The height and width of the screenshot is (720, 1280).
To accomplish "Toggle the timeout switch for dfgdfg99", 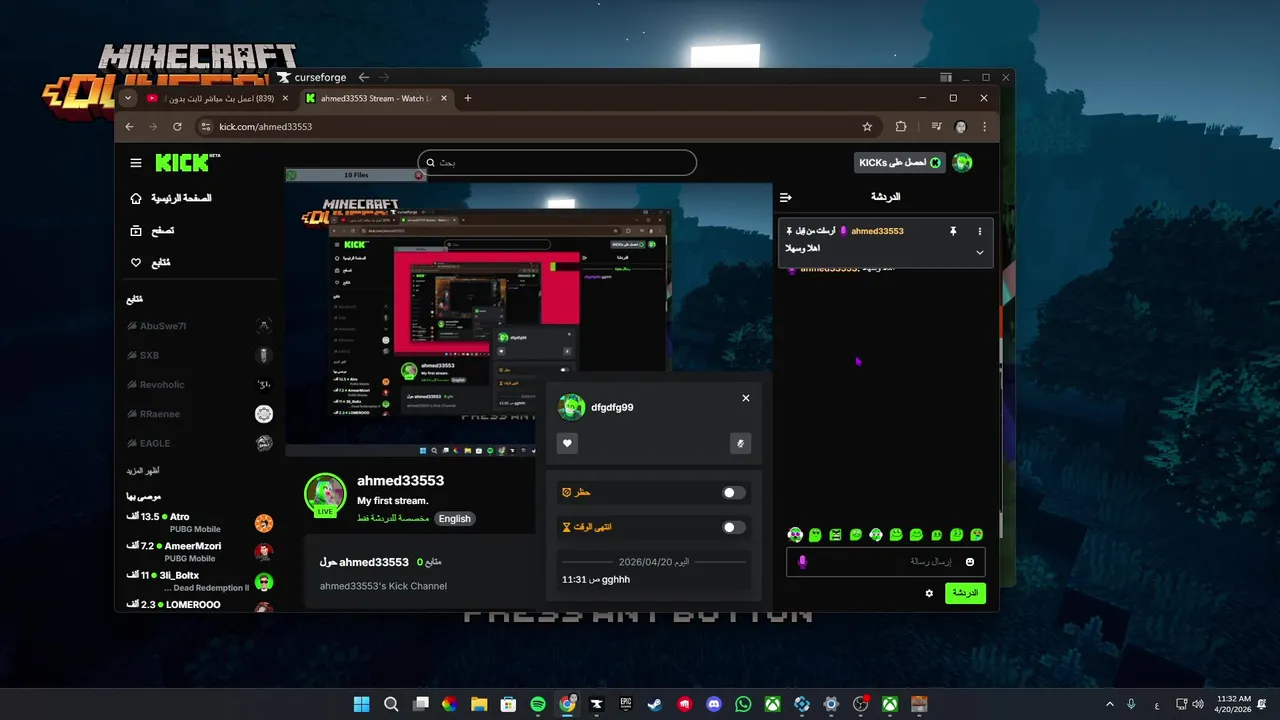I will [x=734, y=527].
